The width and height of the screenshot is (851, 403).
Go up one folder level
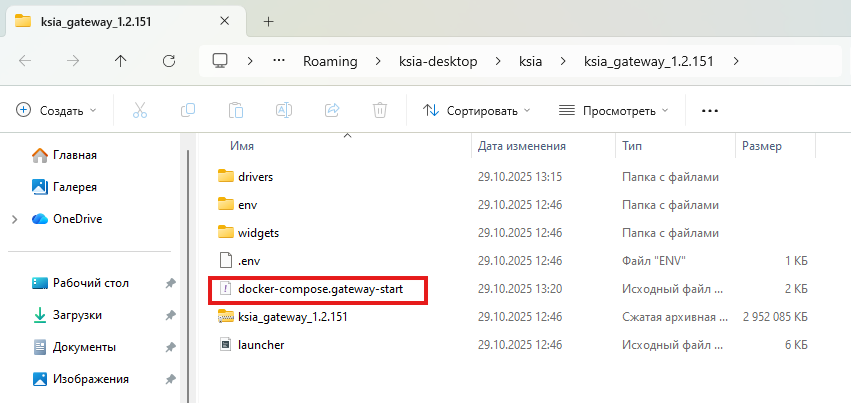pyautogui.click(x=121, y=61)
